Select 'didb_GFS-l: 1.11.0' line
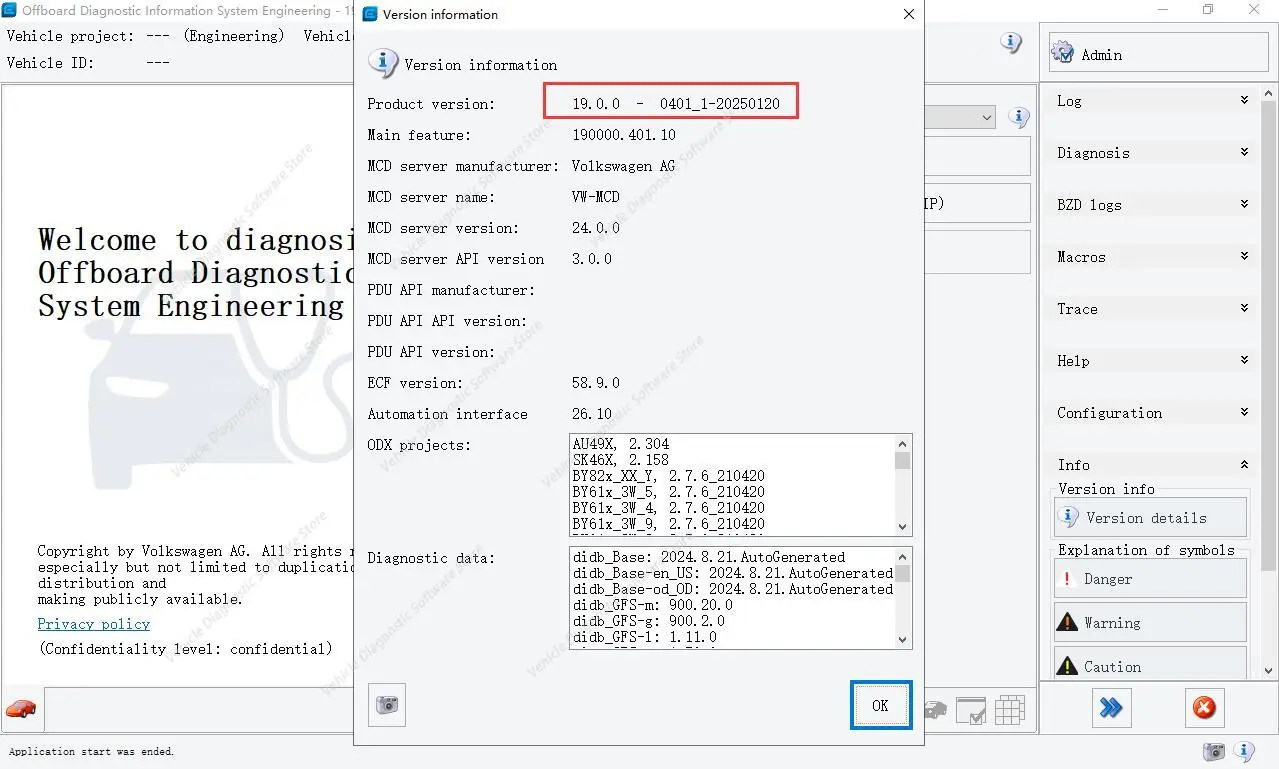This screenshot has height=769, width=1279. [x=645, y=637]
